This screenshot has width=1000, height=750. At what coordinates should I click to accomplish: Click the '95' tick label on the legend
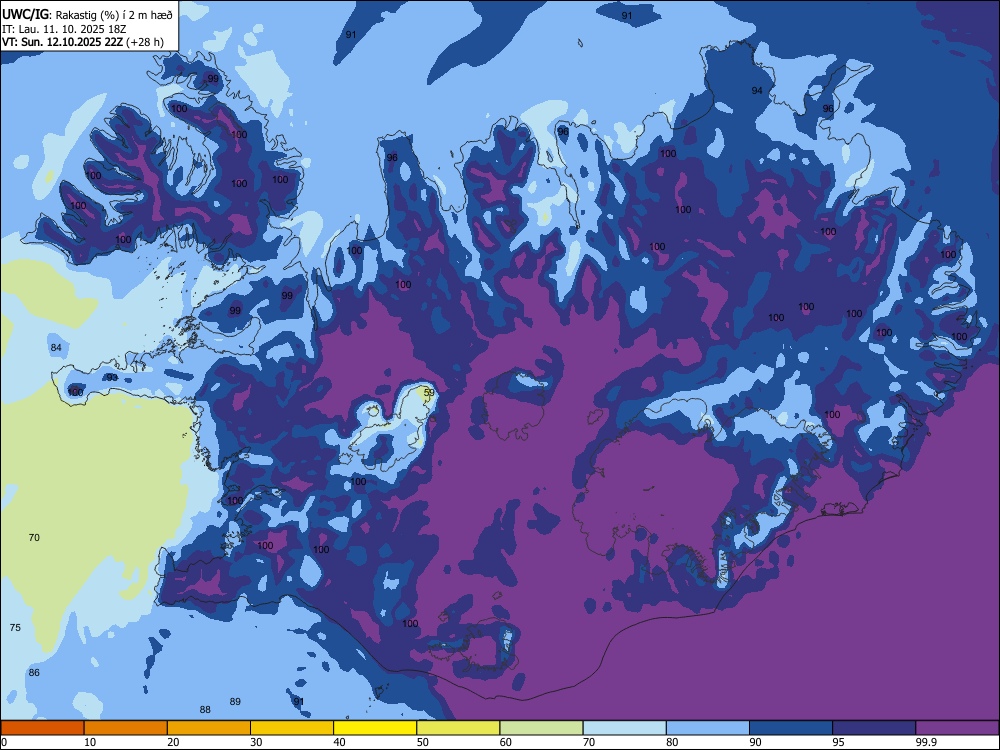[x=838, y=742]
